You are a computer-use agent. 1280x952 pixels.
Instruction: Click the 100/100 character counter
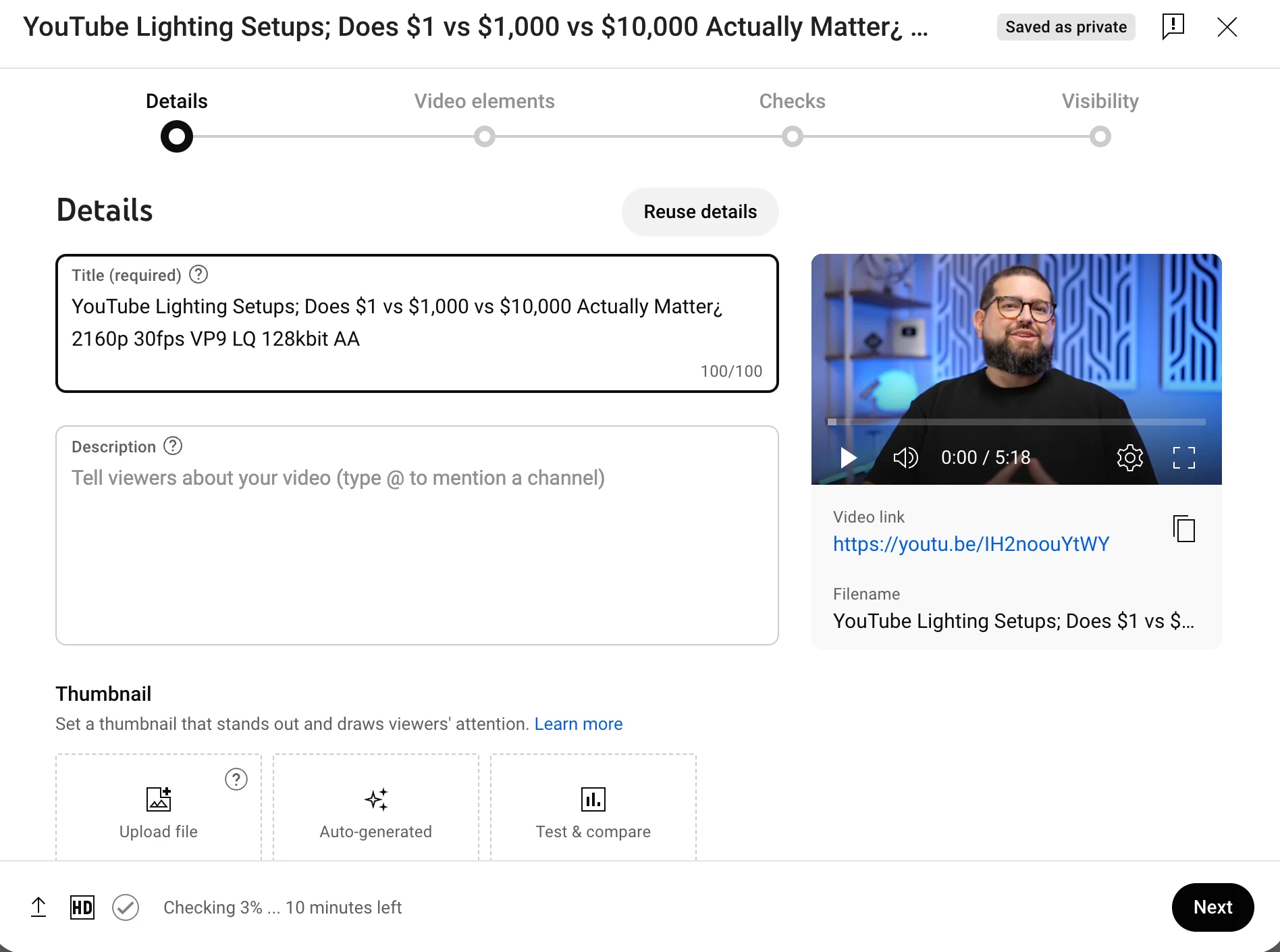click(731, 371)
